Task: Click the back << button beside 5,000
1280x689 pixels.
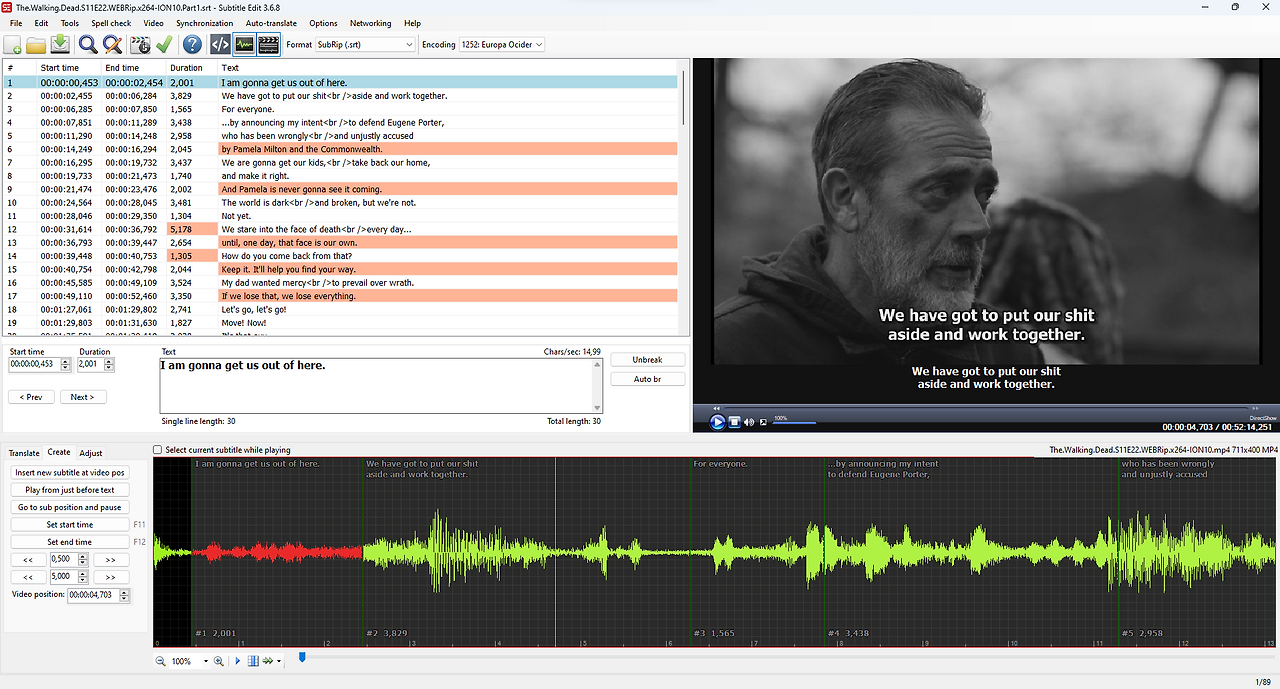Action: (x=28, y=577)
